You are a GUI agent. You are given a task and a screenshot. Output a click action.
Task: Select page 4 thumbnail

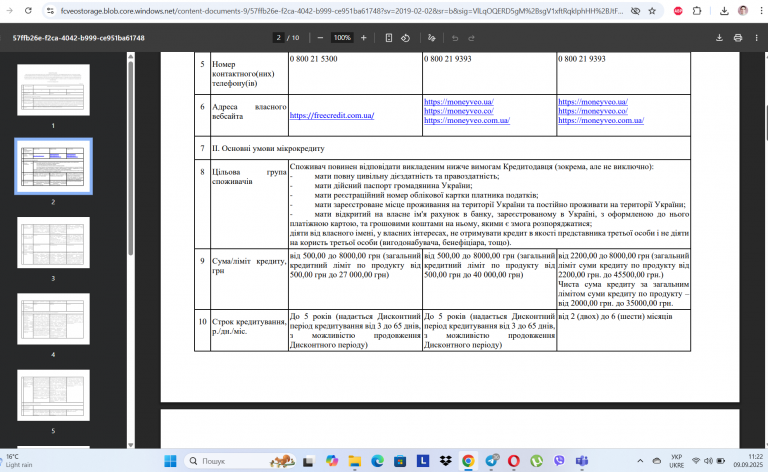pos(53,319)
